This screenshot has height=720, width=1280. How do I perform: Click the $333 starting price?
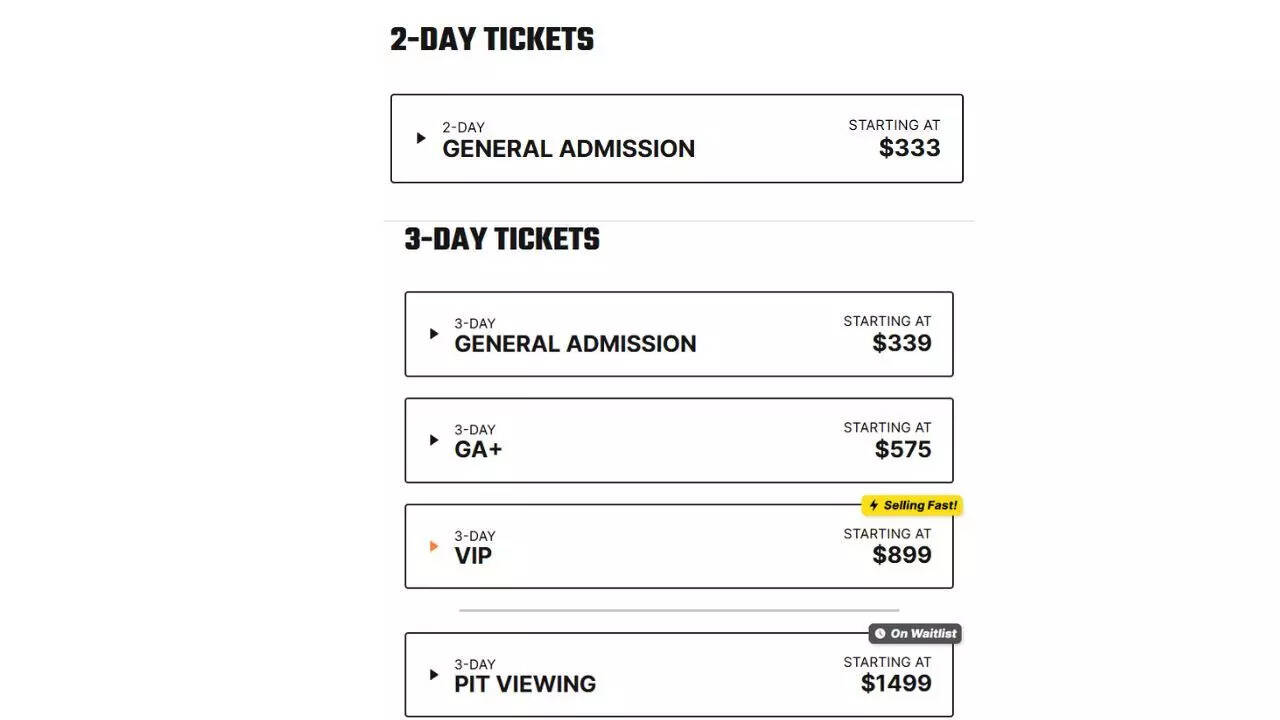909,148
